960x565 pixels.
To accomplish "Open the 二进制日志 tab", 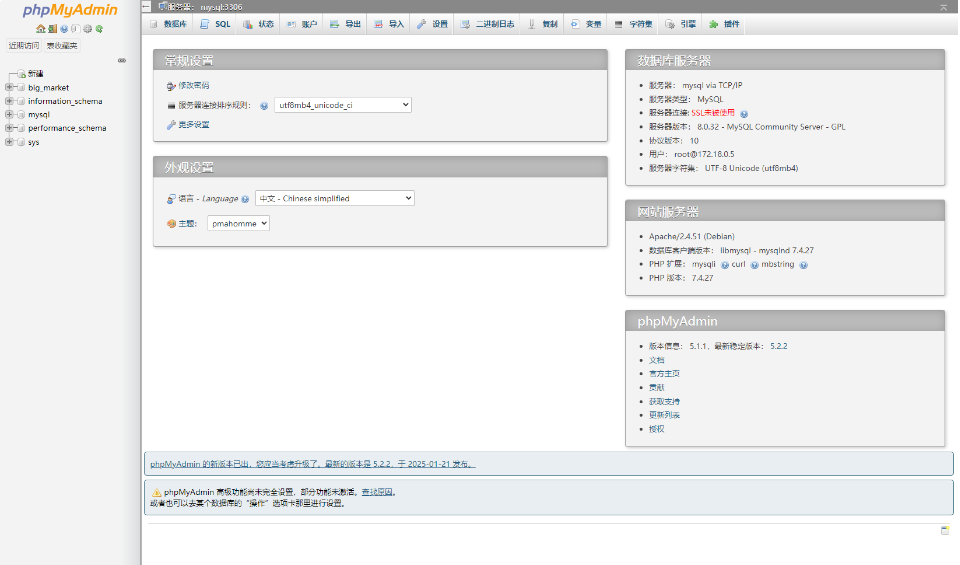I will (x=488, y=24).
